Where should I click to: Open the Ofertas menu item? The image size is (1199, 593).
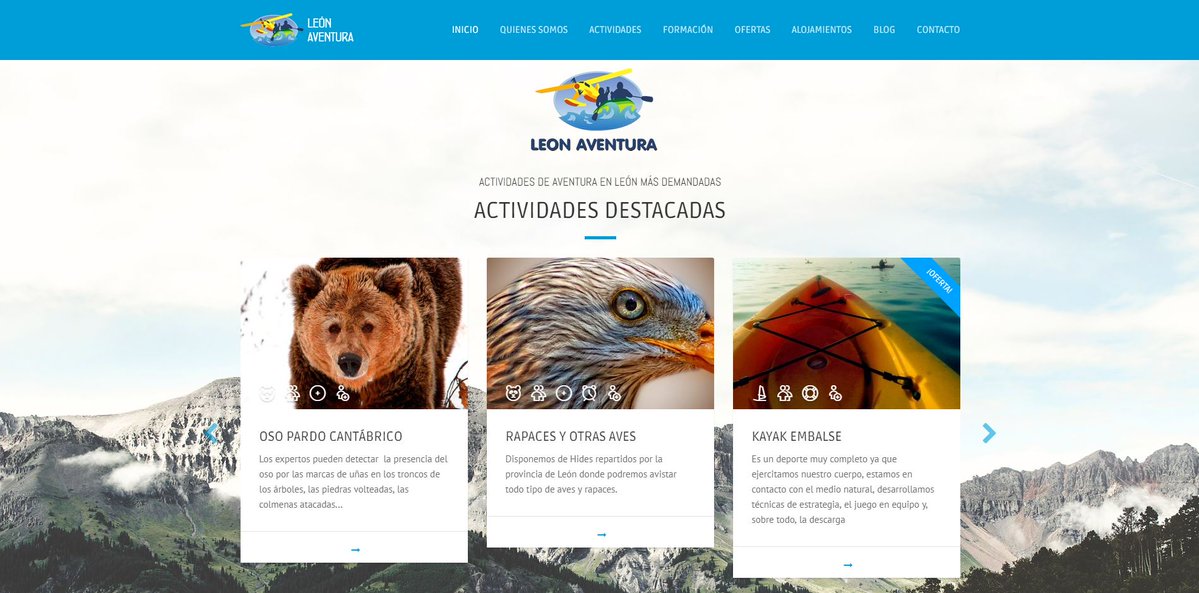pyautogui.click(x=752, y=30)
